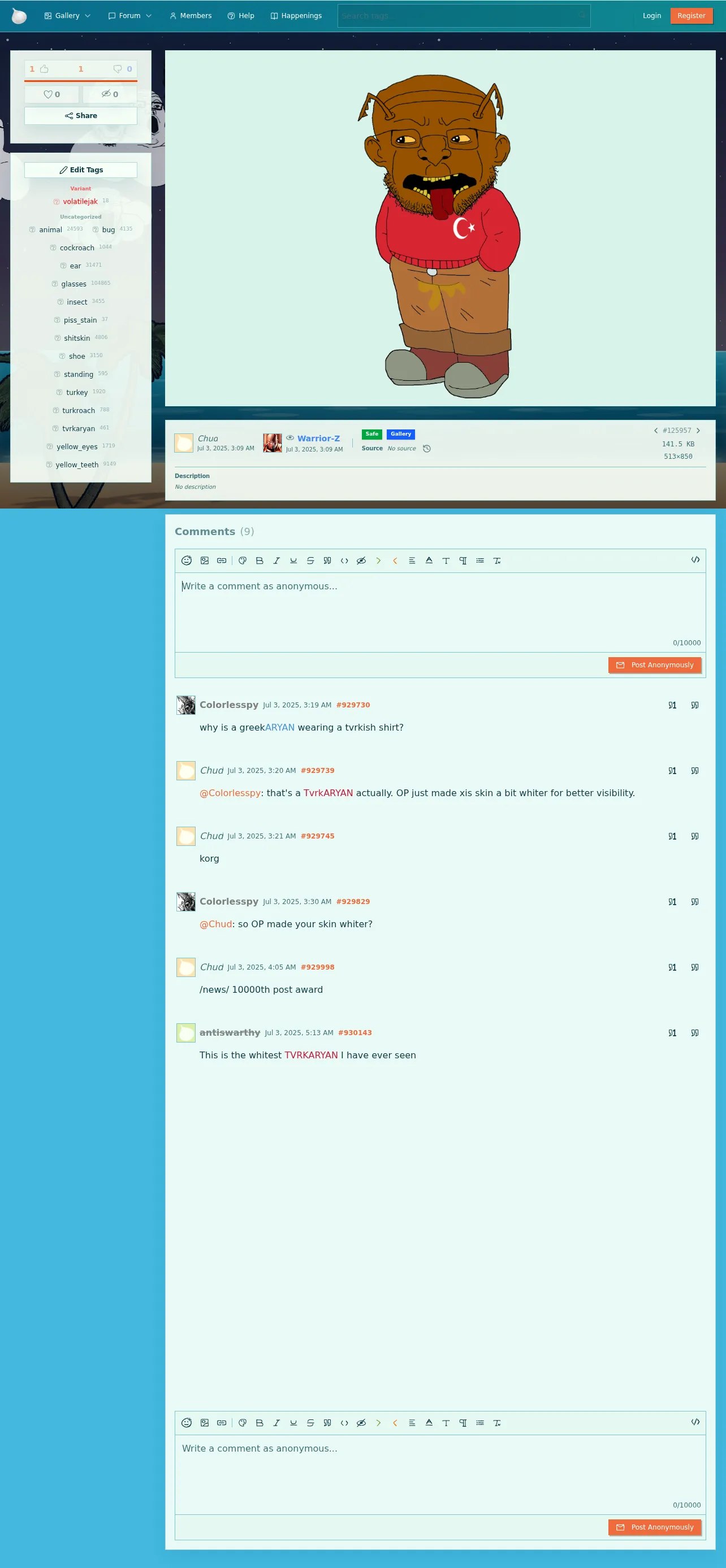Open list options in top comment editor
Viewport: 726px width, 1568px height.
(480, 561)
